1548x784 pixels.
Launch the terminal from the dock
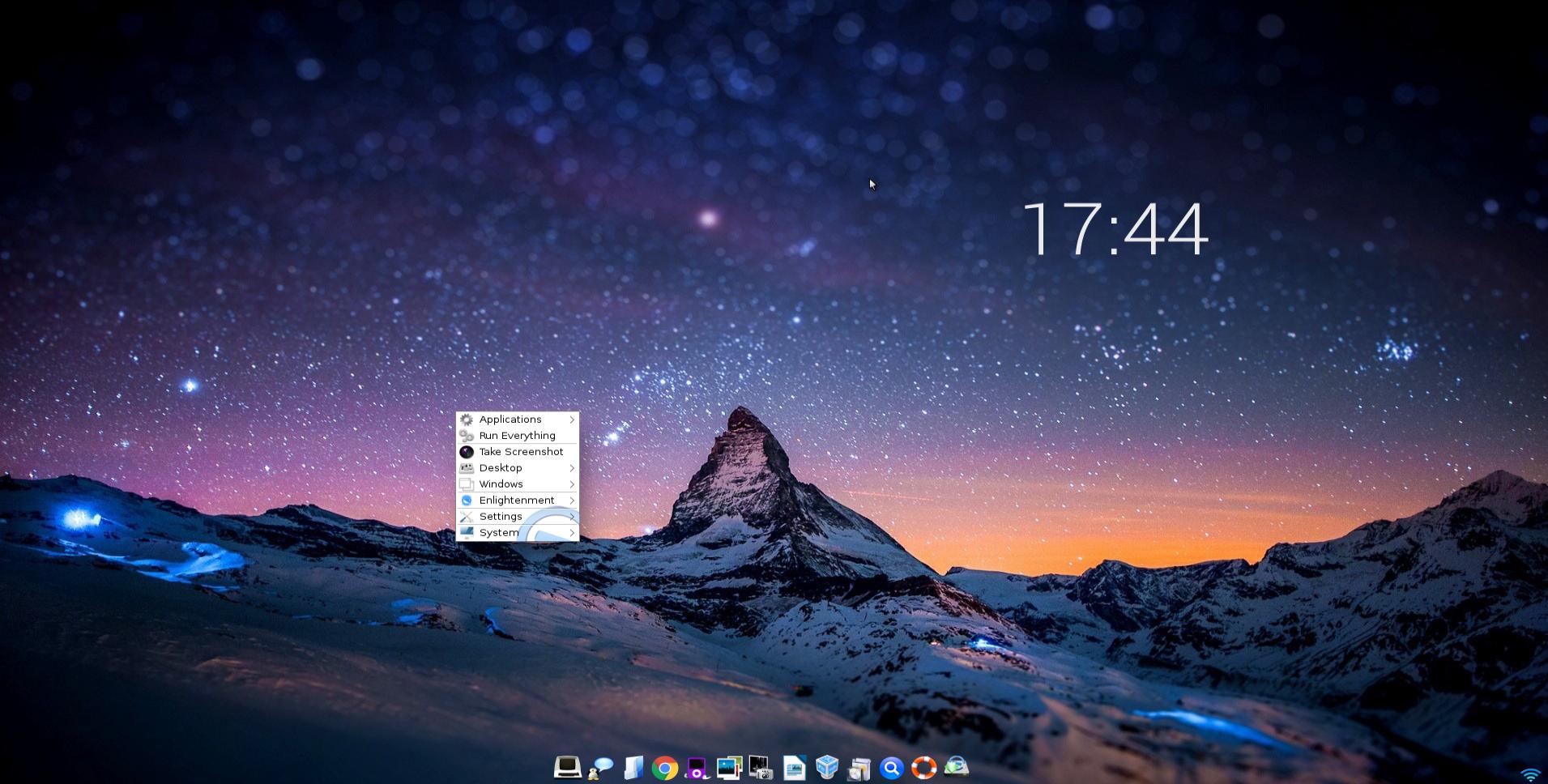(567, 766)
